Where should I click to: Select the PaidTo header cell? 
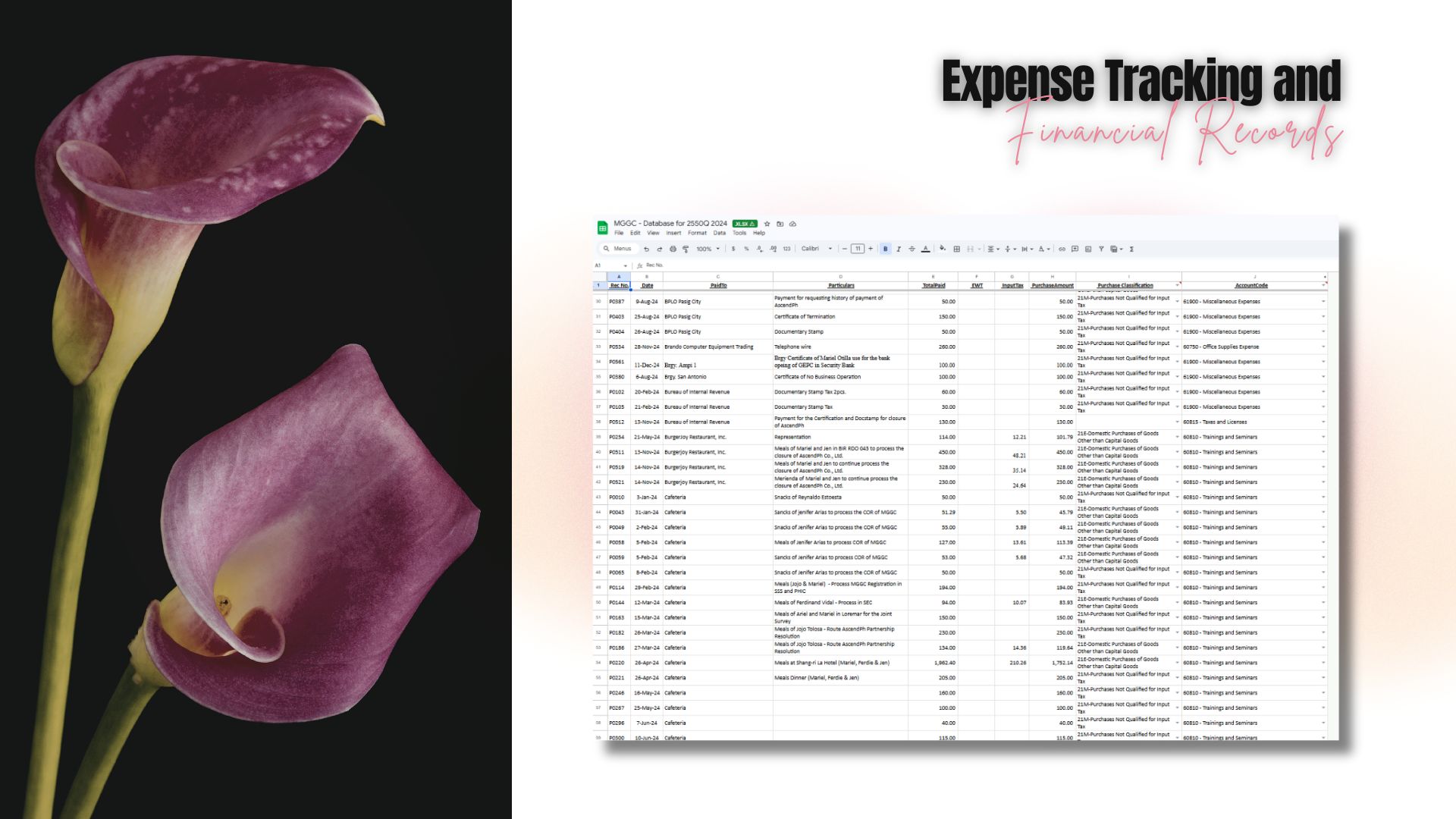[x=718, y=285]
